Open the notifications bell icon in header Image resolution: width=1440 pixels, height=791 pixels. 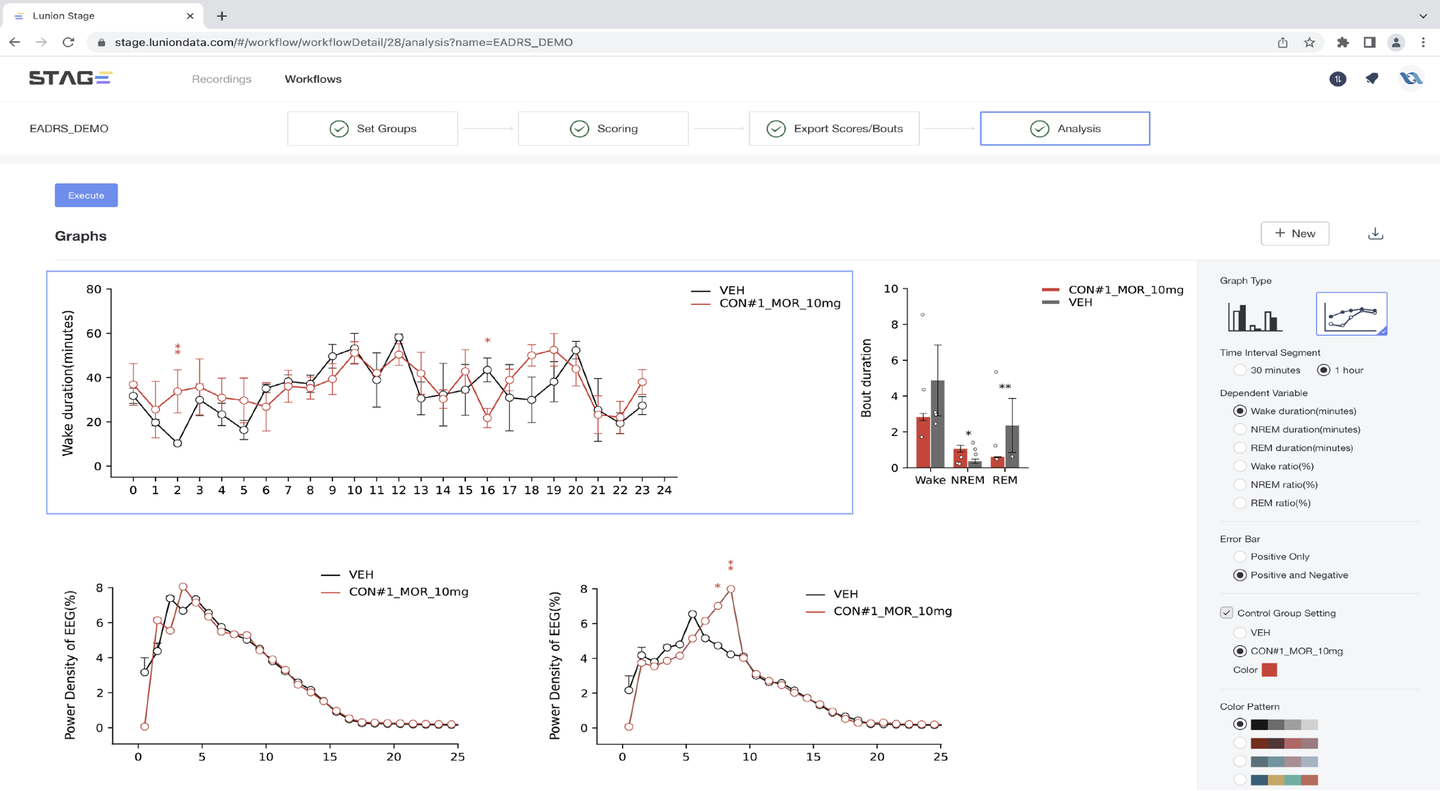(x=1372, y=79)
